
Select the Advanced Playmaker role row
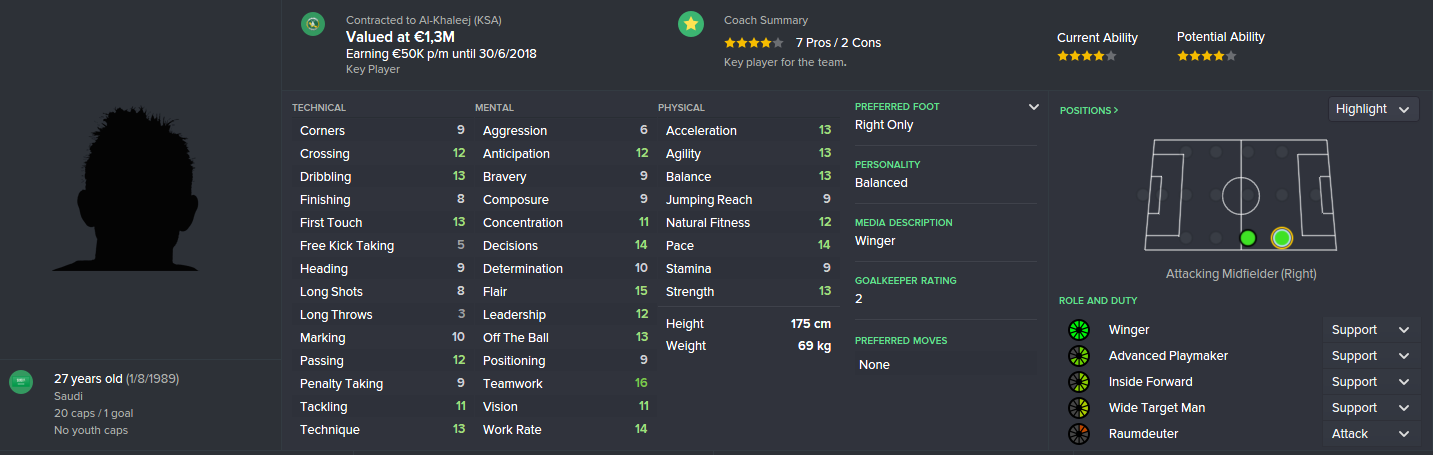(1168, 356)
